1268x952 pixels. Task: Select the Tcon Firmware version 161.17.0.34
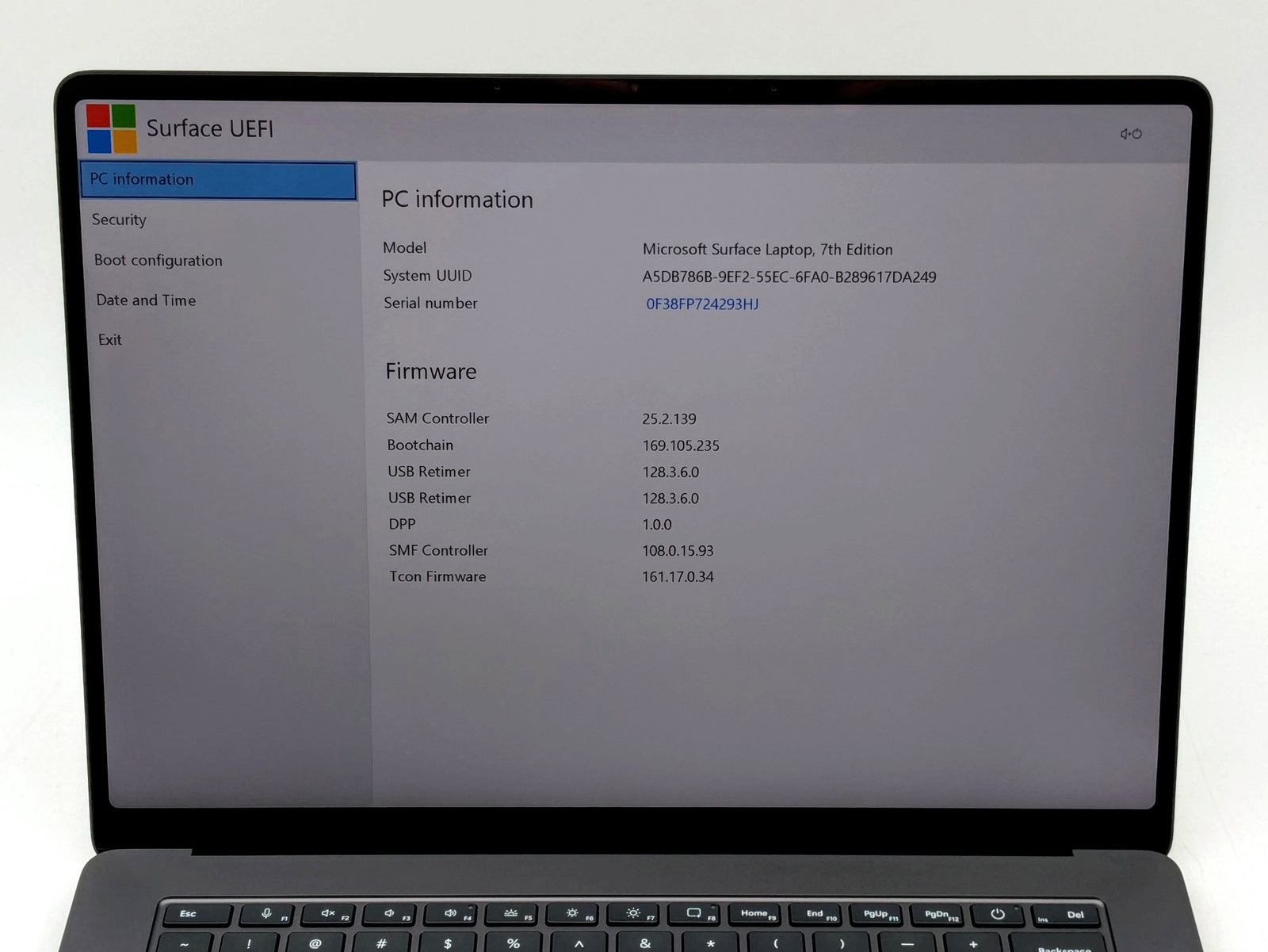click(678, 577)
